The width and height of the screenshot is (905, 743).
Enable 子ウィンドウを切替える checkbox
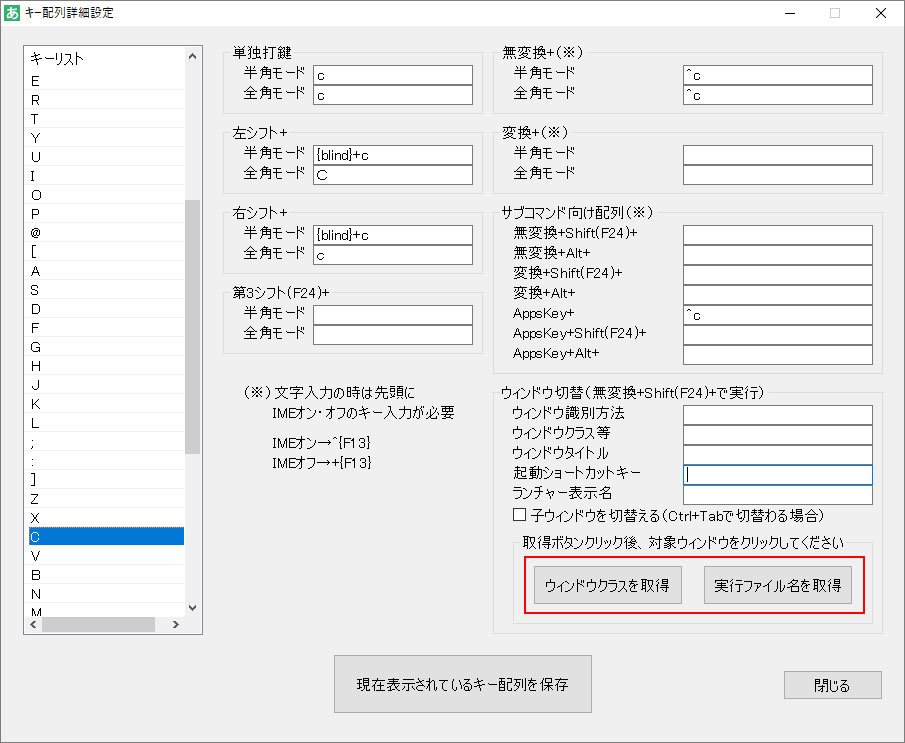[518, 515]
